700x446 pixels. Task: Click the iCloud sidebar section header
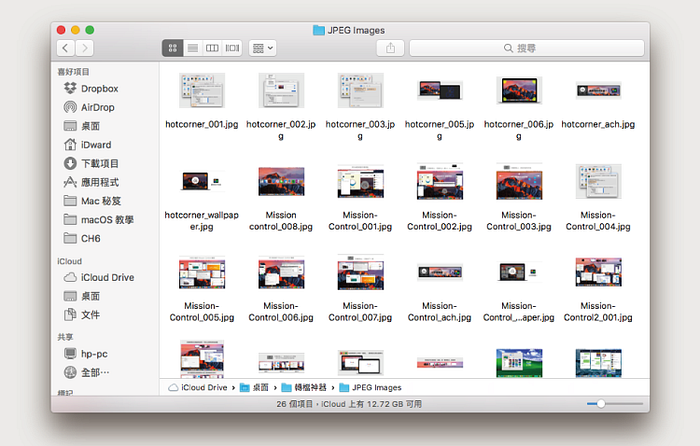tap(69, 261)
